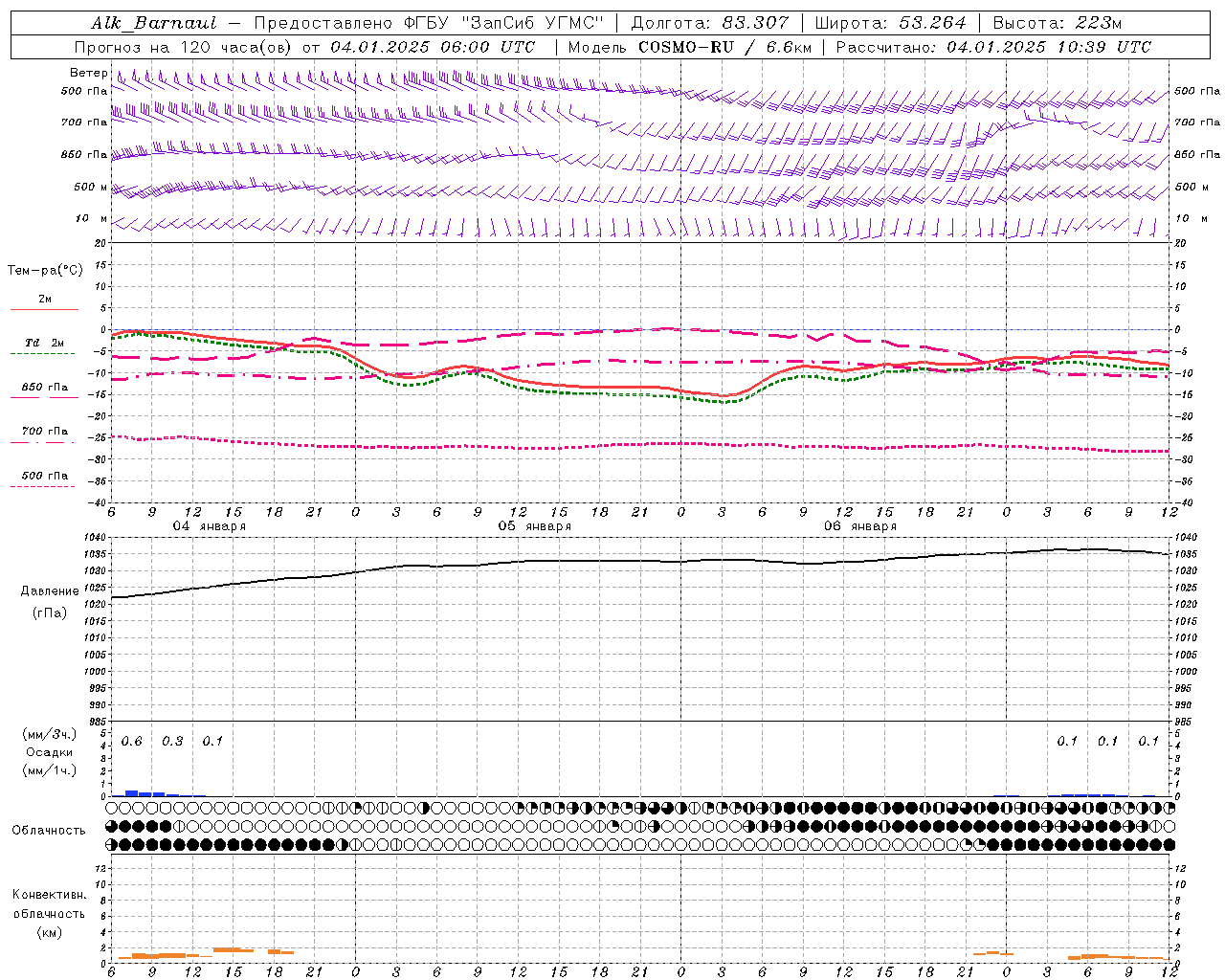
Task: Click the dotted line sample under temperature-legend 500 гПа
Action: tap(42, 486)
